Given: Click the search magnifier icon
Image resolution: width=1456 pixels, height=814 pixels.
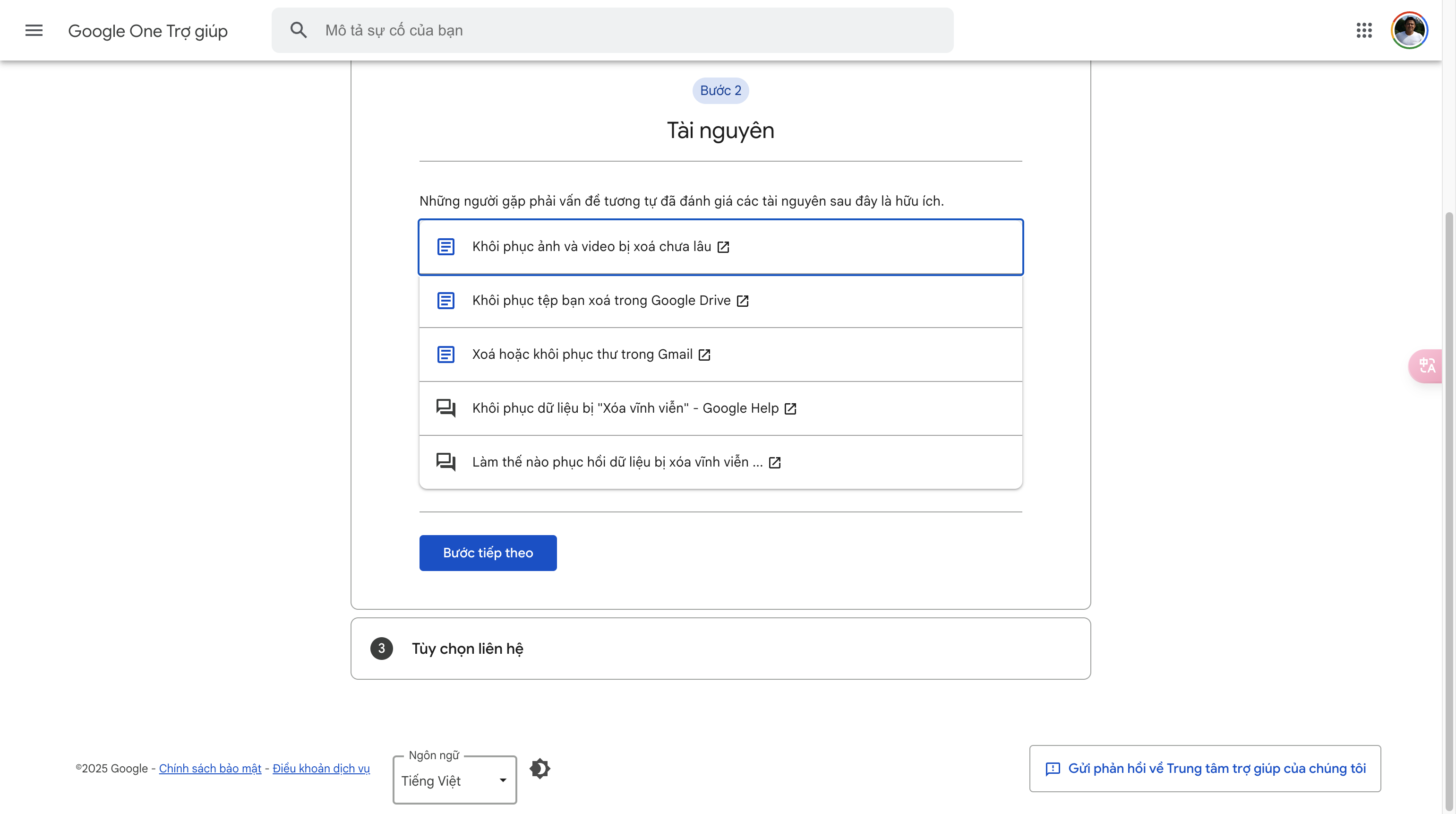Looking at the screenshot, I should (299, 30).
